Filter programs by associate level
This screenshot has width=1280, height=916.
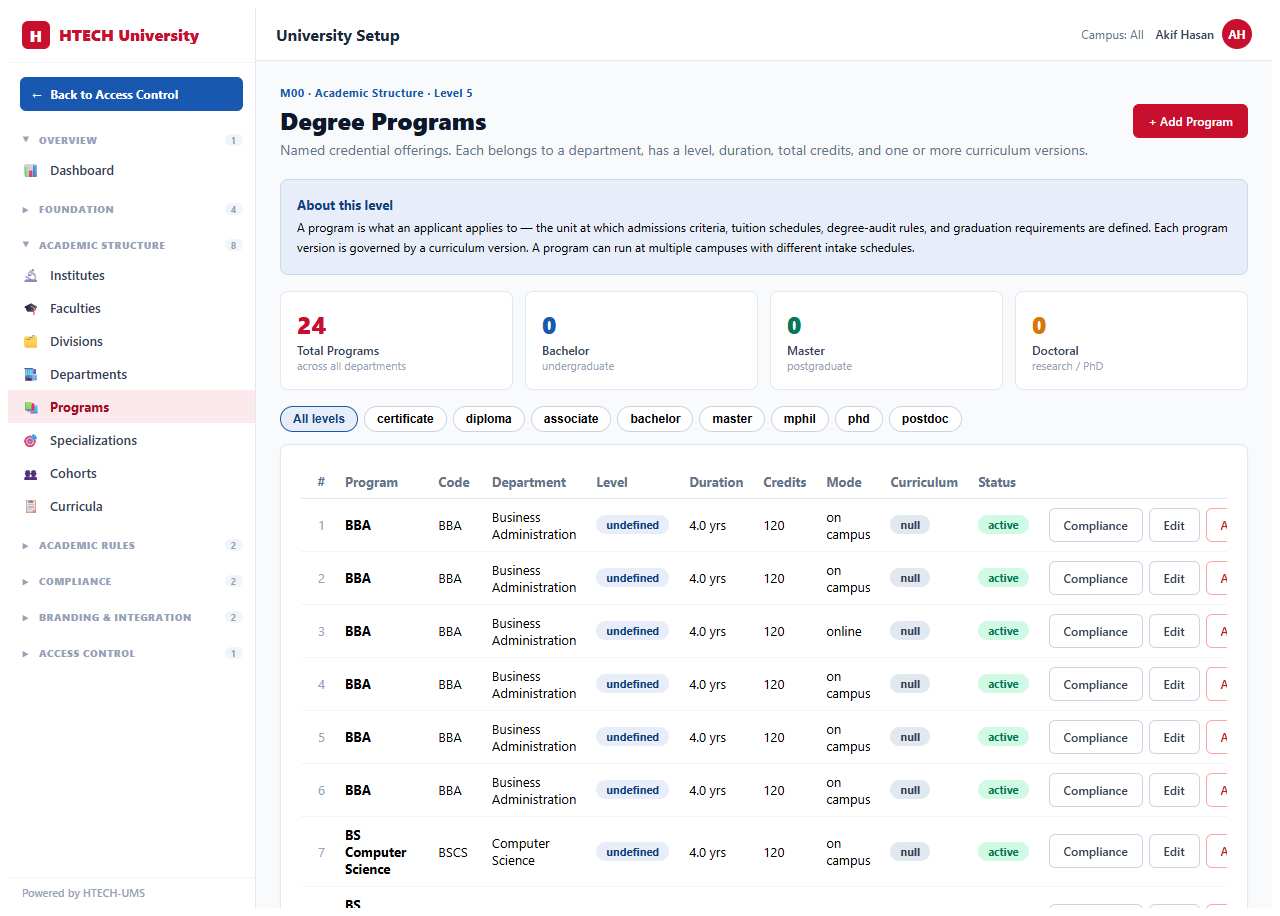pos(571,419)
